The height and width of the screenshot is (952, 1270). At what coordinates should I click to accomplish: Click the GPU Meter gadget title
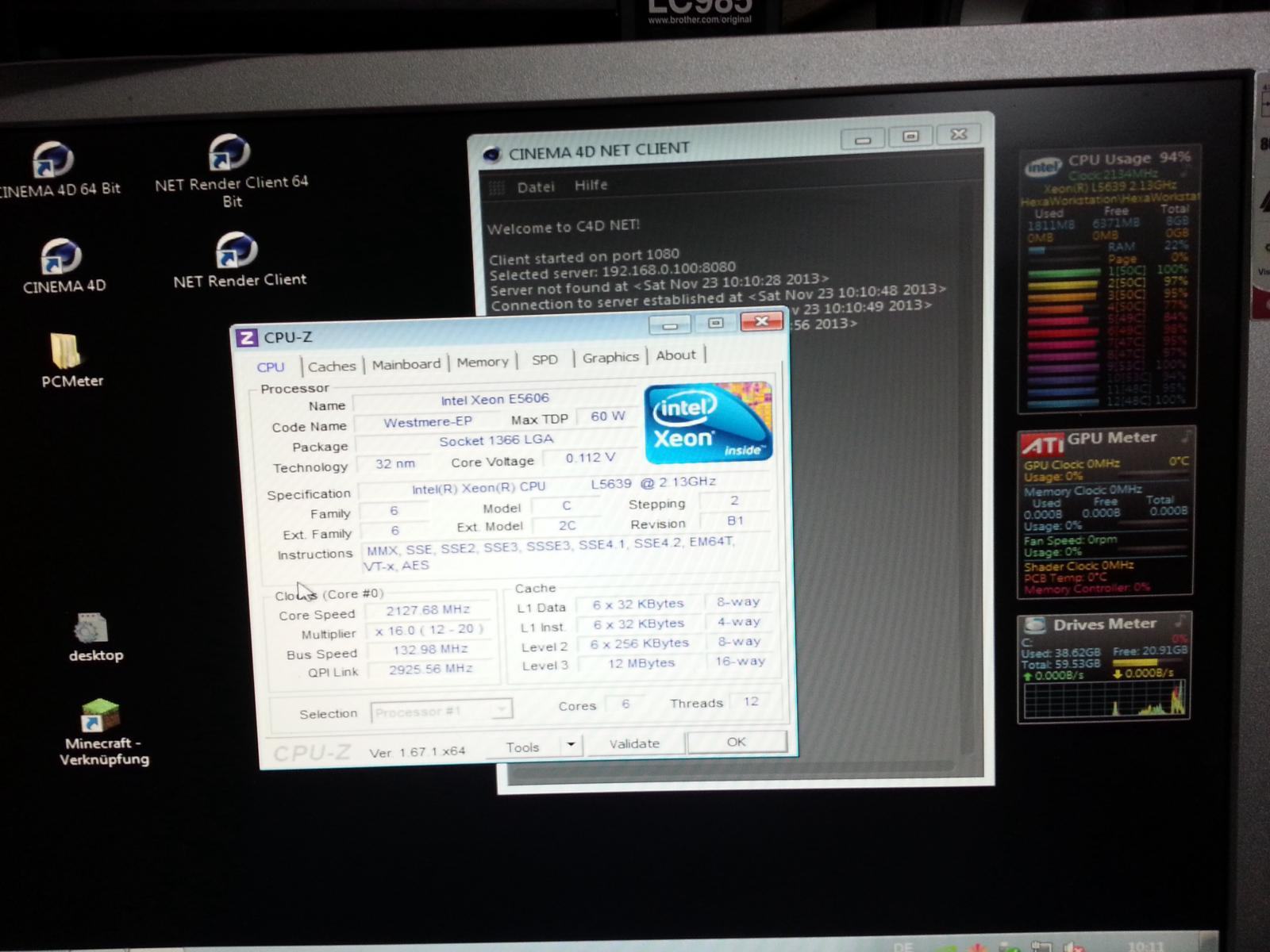click(x=1111, y=438)
